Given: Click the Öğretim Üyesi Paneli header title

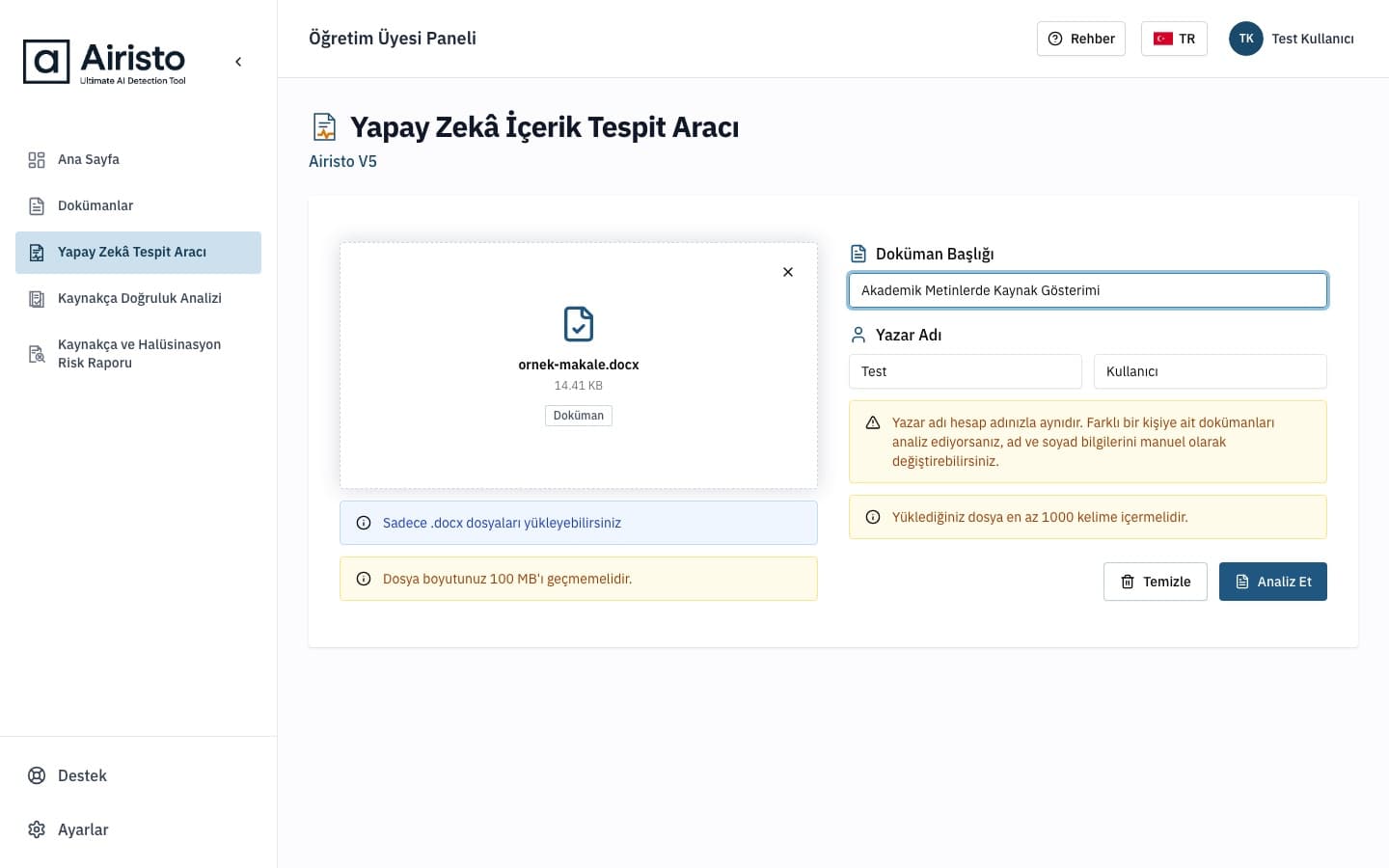Looking at the screenshot, I should point(393,39).
